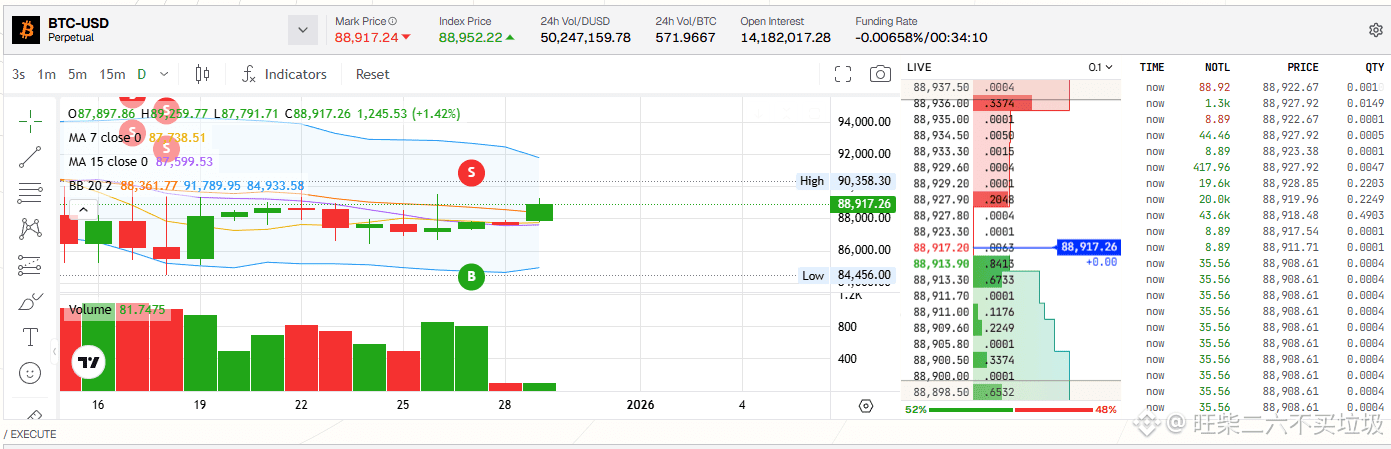Switch to the 5m timeframe
1391x449 pixels.
[x=77, y=74]
